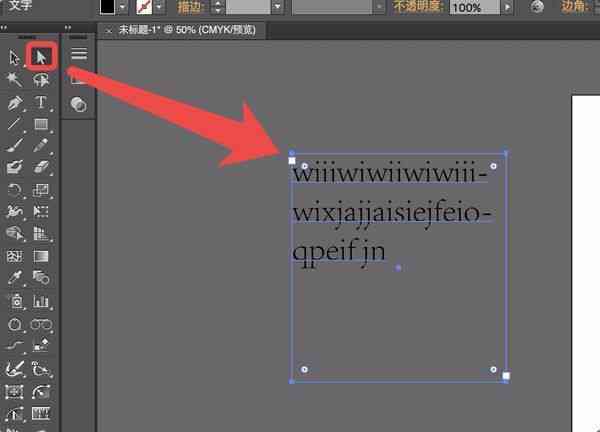Select the wavy-line Smooth tool
This screenshot has height=432, width=600.
click(x=15, y=346)
